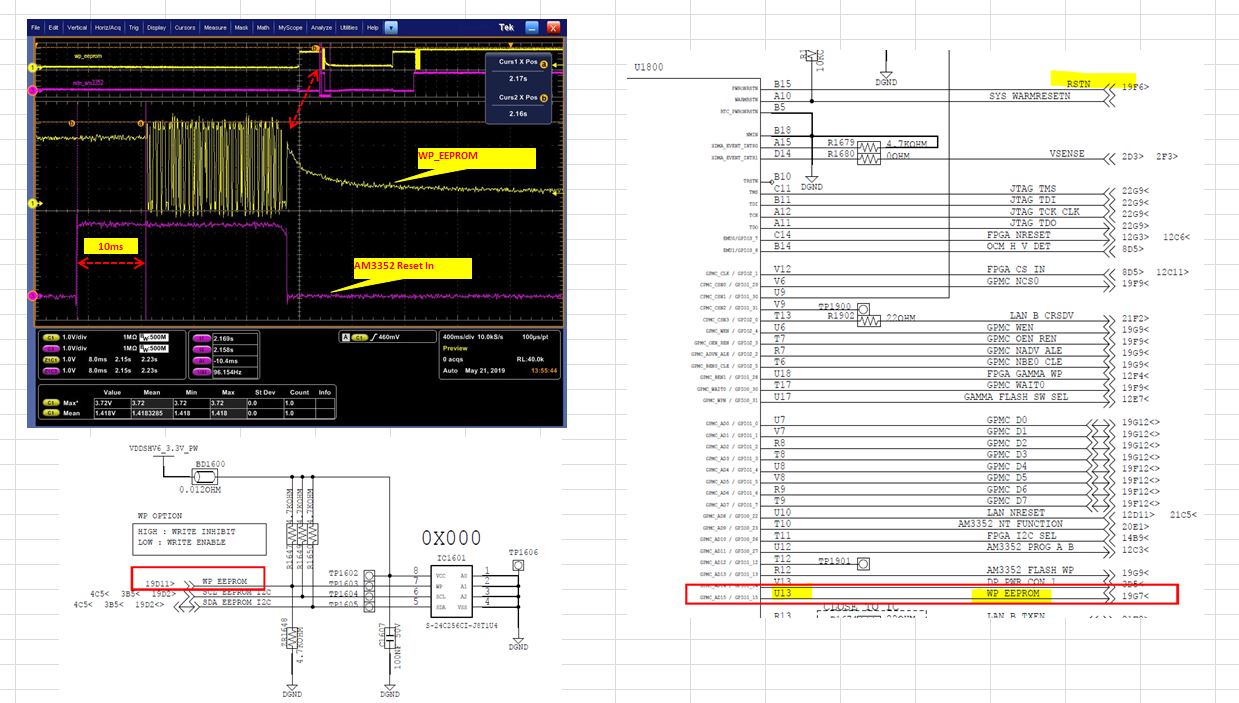Click the 13:55:44 timestamp
The image size is (1239, 703).
coord(544,370)
